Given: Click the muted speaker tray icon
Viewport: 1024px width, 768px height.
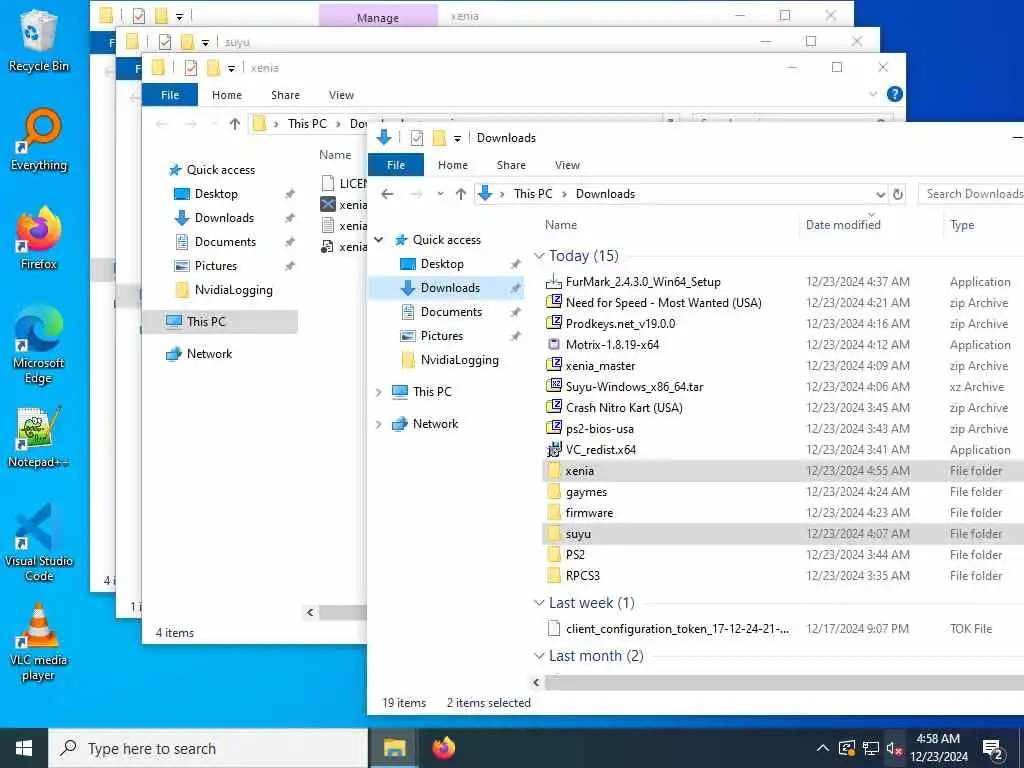Looking at the screenshot, I should pos(894,748).
